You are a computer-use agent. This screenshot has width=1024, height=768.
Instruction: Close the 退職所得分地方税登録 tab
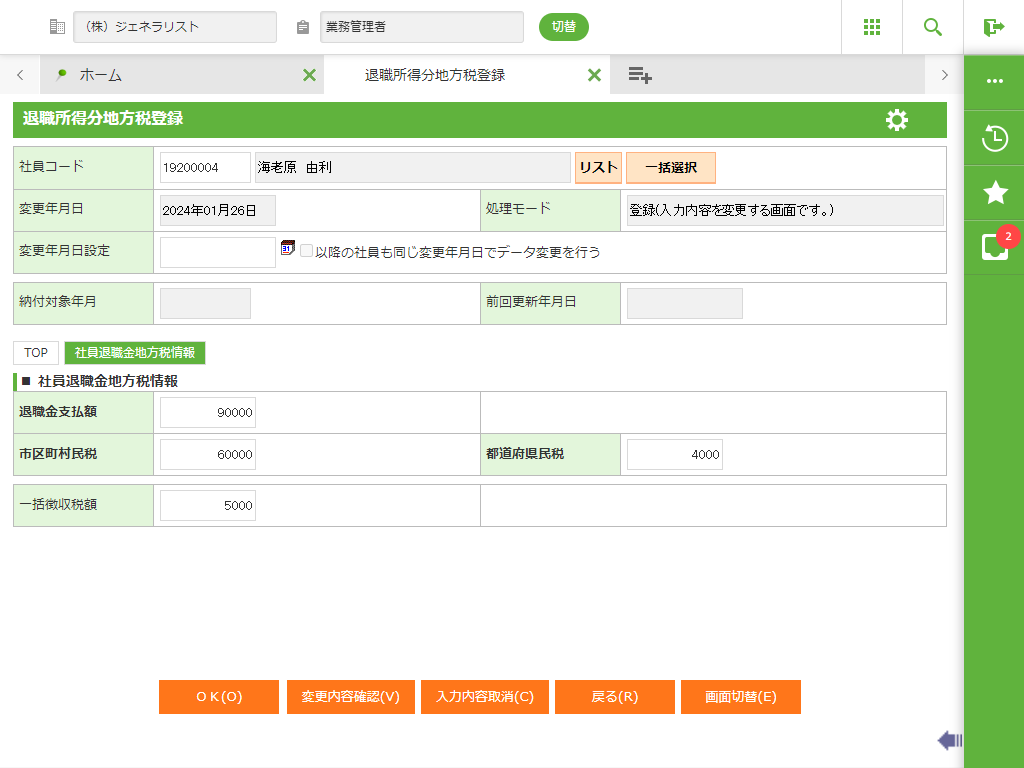(x=594, y=75)
